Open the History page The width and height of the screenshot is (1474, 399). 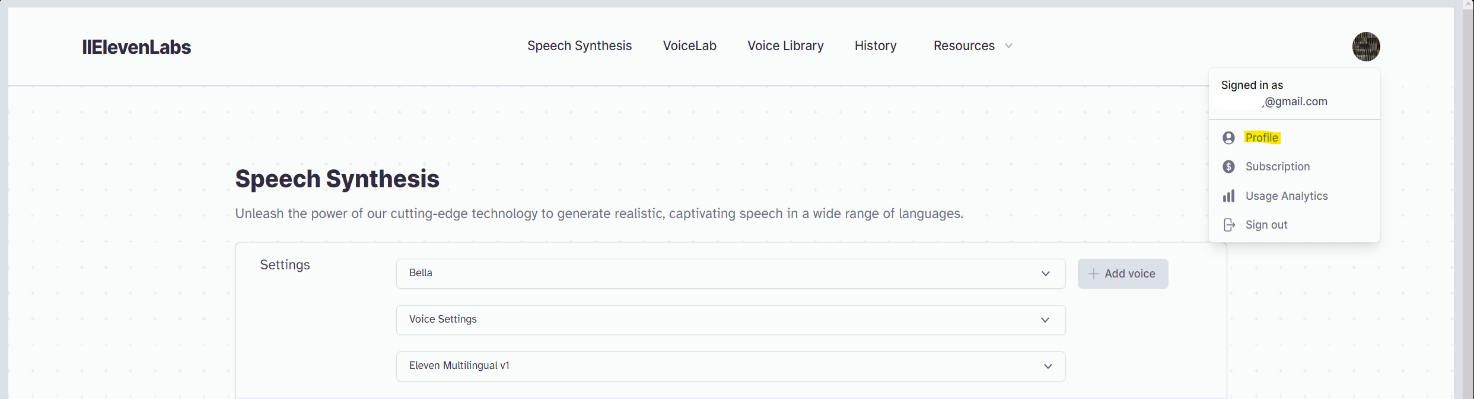(x=876, y=46)
